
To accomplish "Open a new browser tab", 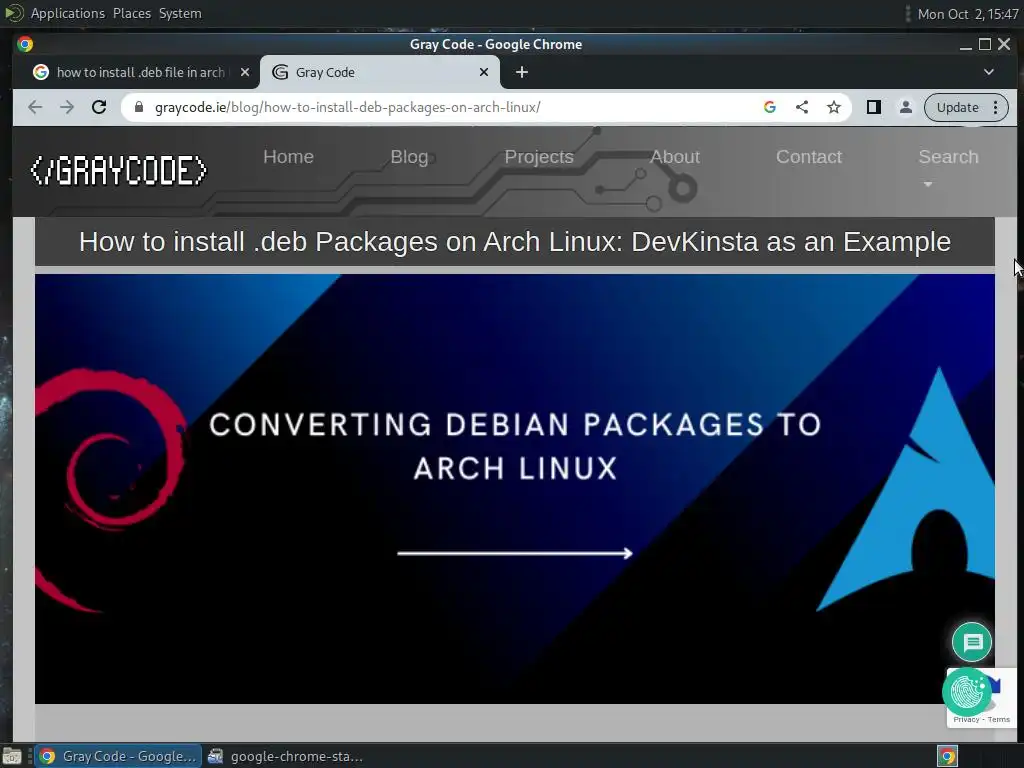I will pyautogui.click(x=522, y=72).
